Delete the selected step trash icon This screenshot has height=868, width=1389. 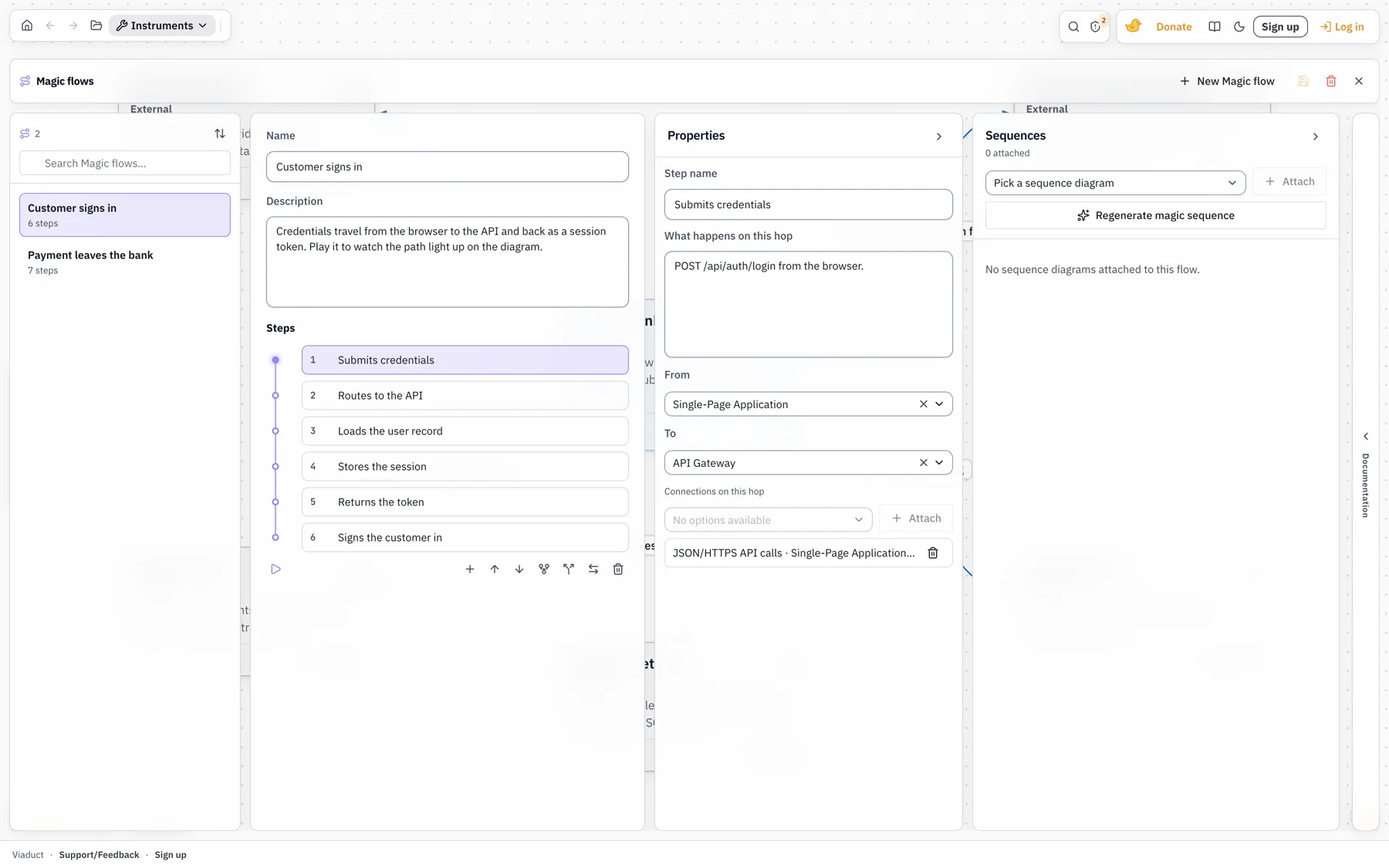click(x=618, y=569)
